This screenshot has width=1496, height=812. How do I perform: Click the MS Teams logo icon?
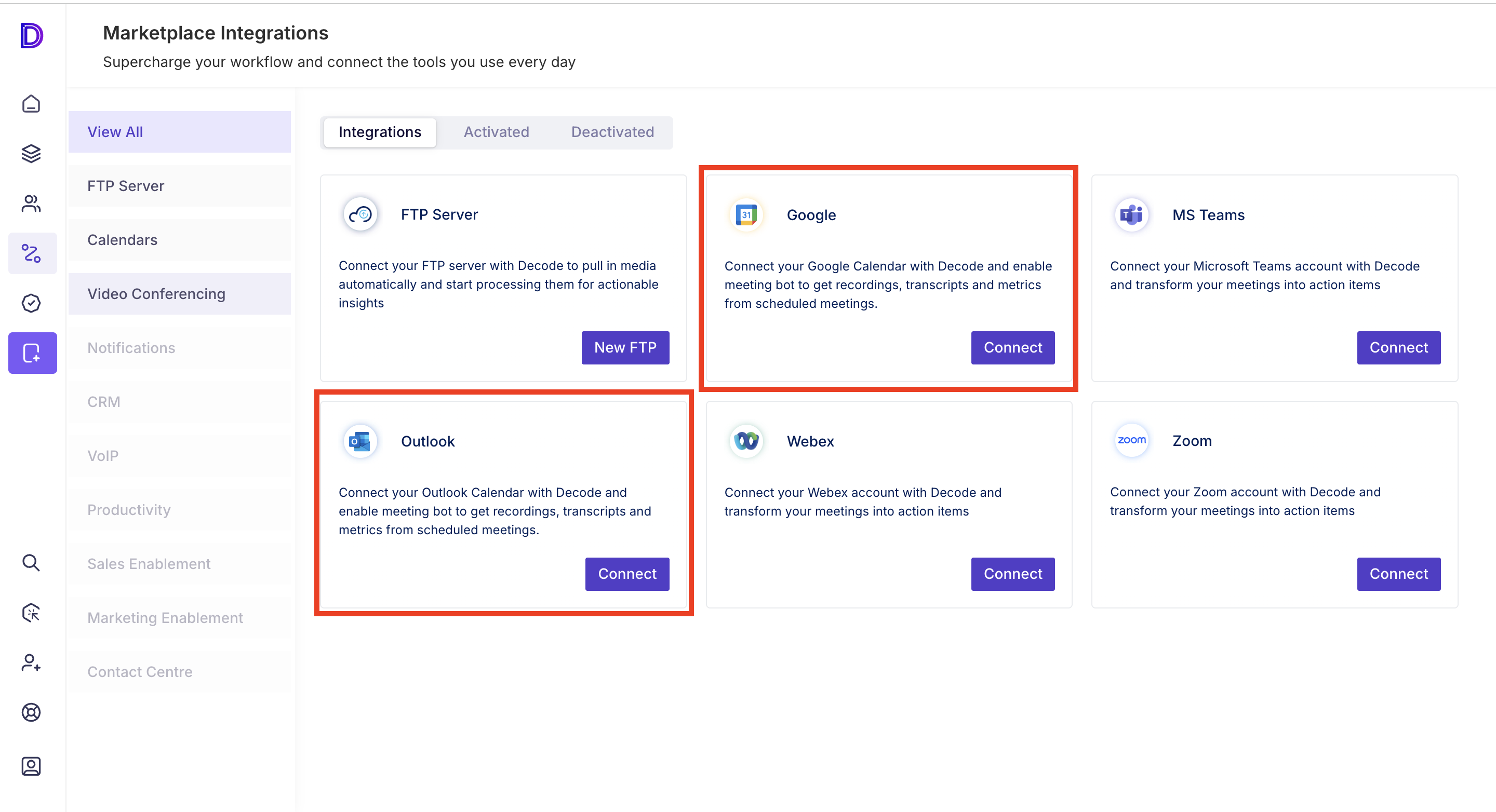pos(1132,215)
